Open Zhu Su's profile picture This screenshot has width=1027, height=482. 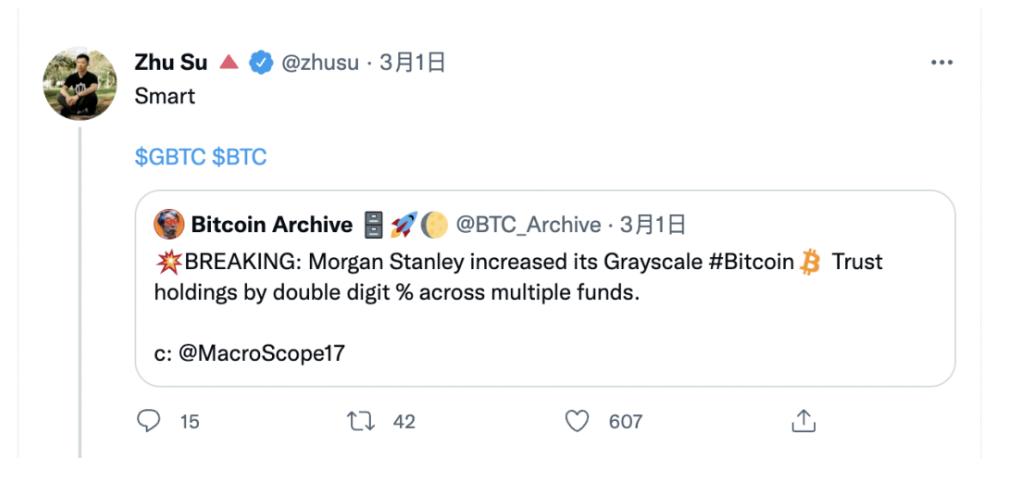tap(80, 83)
